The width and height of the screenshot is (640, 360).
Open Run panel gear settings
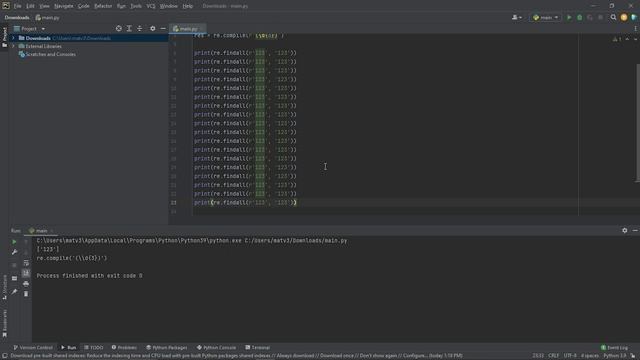tap(624, 231)
